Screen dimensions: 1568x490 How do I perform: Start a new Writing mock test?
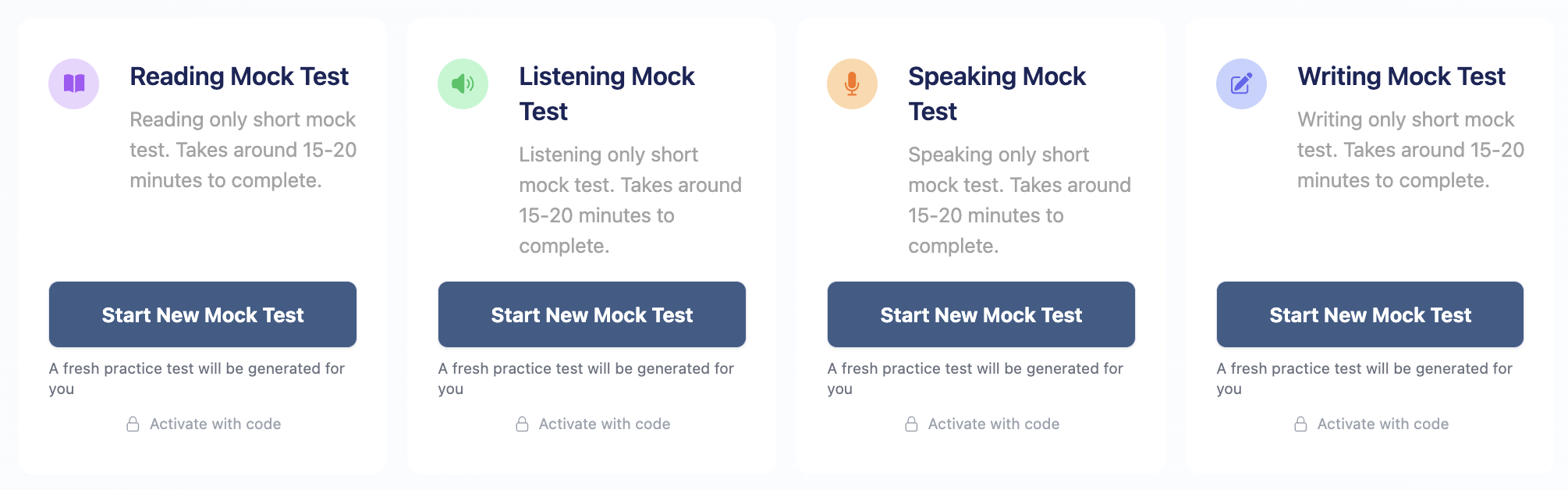[x=1370, y=314]
